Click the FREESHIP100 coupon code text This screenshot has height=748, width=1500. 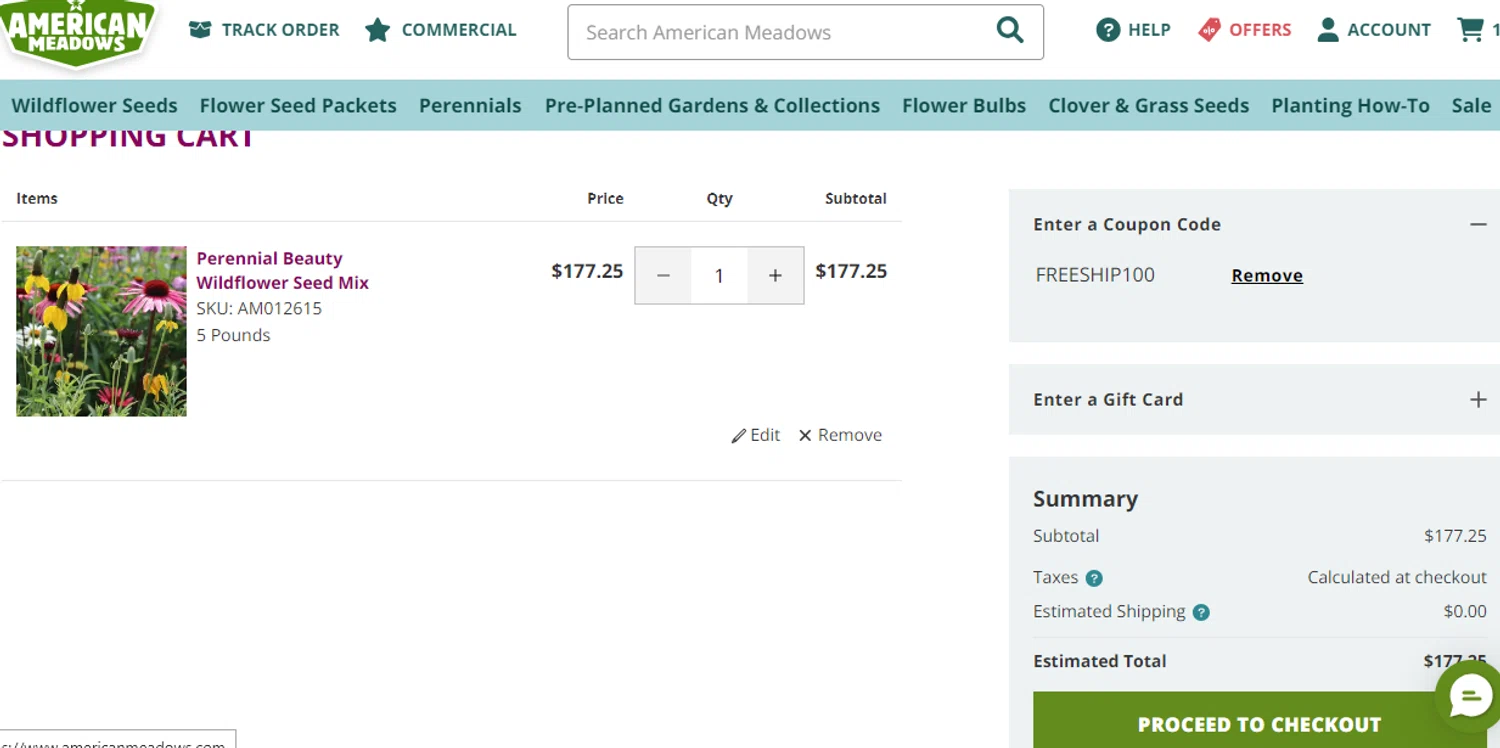tap(1095, 275)
